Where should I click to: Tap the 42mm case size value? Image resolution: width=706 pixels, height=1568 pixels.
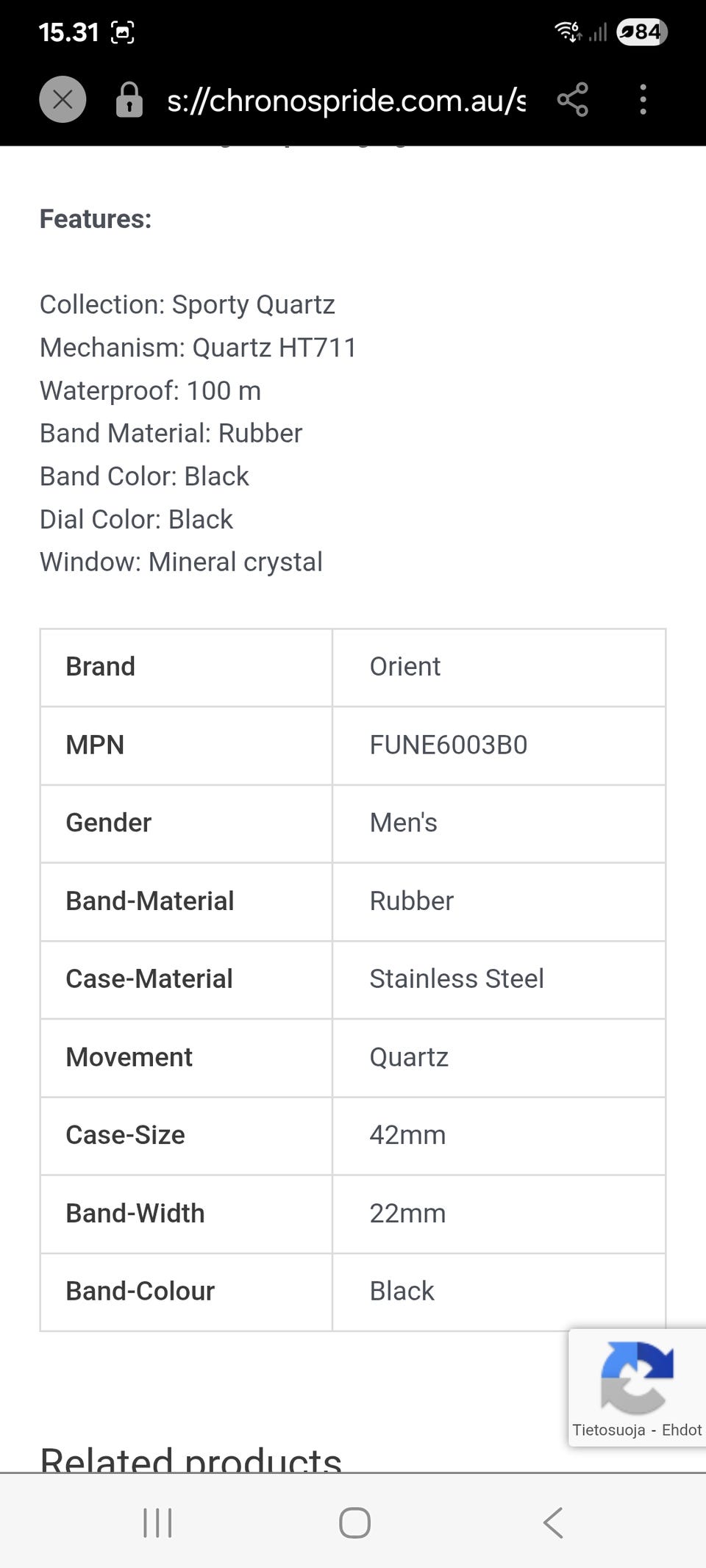[x=407, y=1135]
